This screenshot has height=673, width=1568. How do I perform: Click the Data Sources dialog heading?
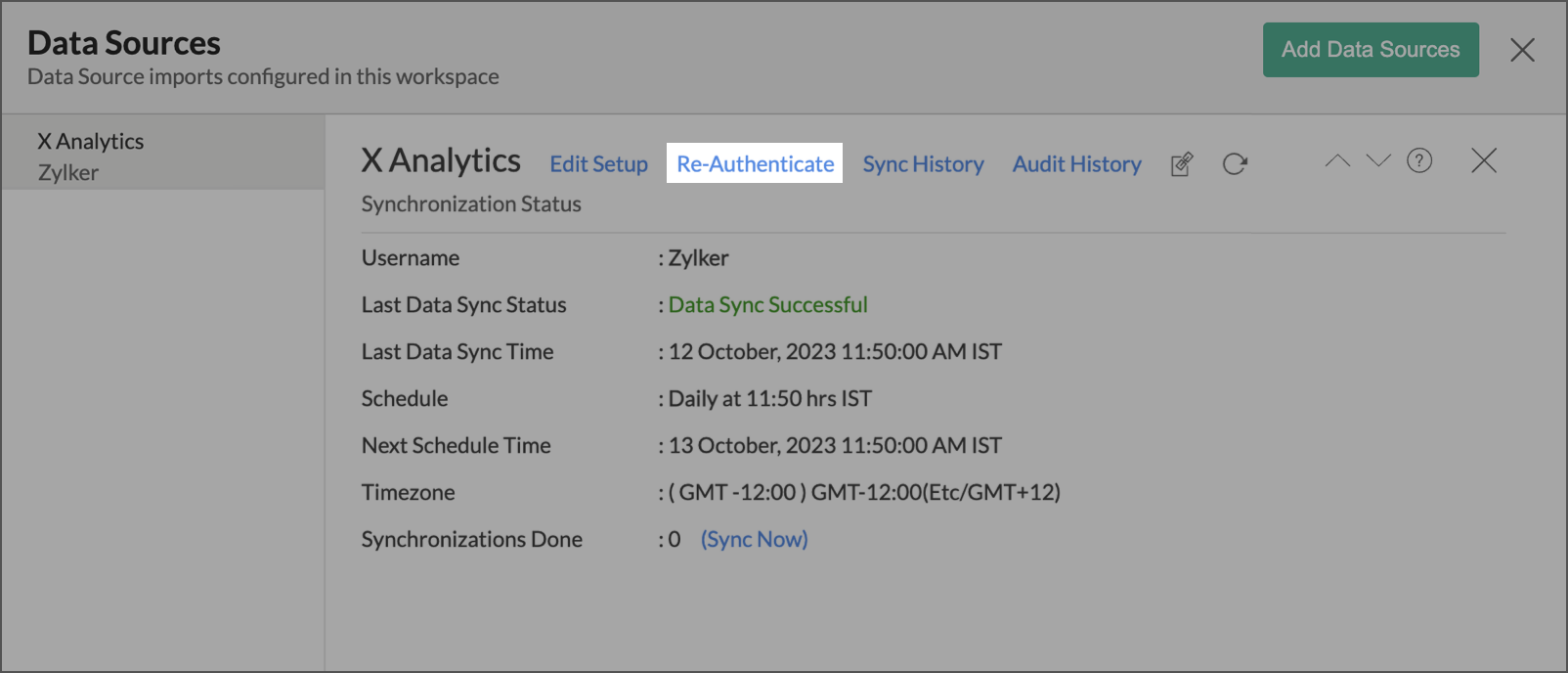coord(124,43)
